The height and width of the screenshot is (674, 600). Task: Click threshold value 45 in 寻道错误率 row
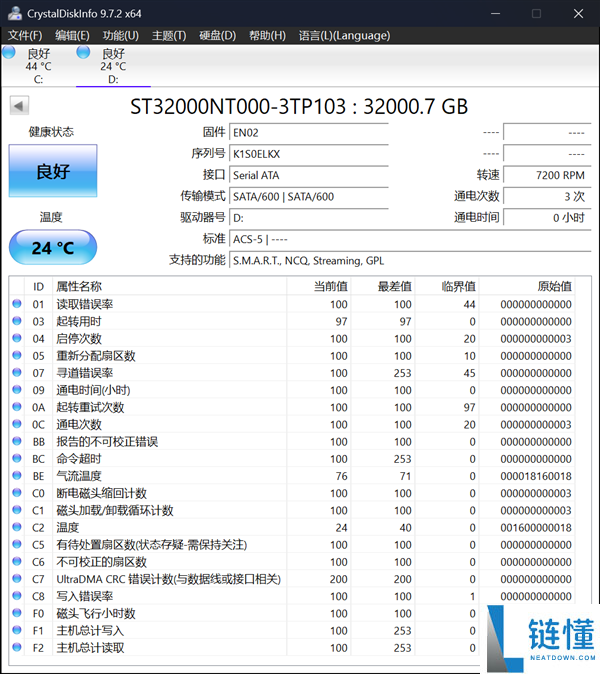469,373
